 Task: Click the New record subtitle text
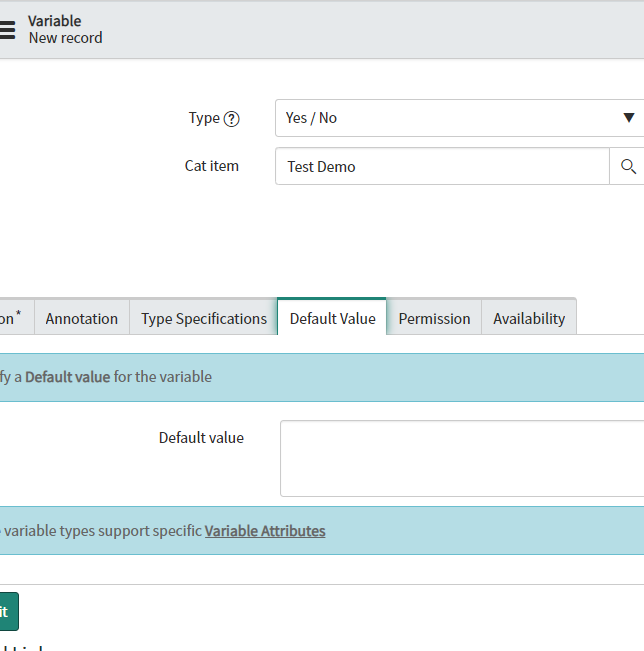[65, 38]
